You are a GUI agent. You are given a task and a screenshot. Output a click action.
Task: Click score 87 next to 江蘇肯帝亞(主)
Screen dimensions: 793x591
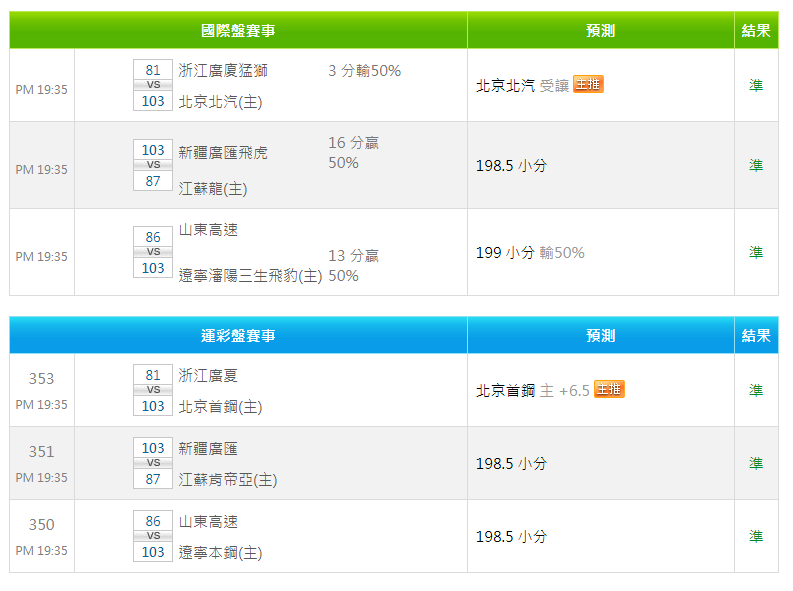153,478
